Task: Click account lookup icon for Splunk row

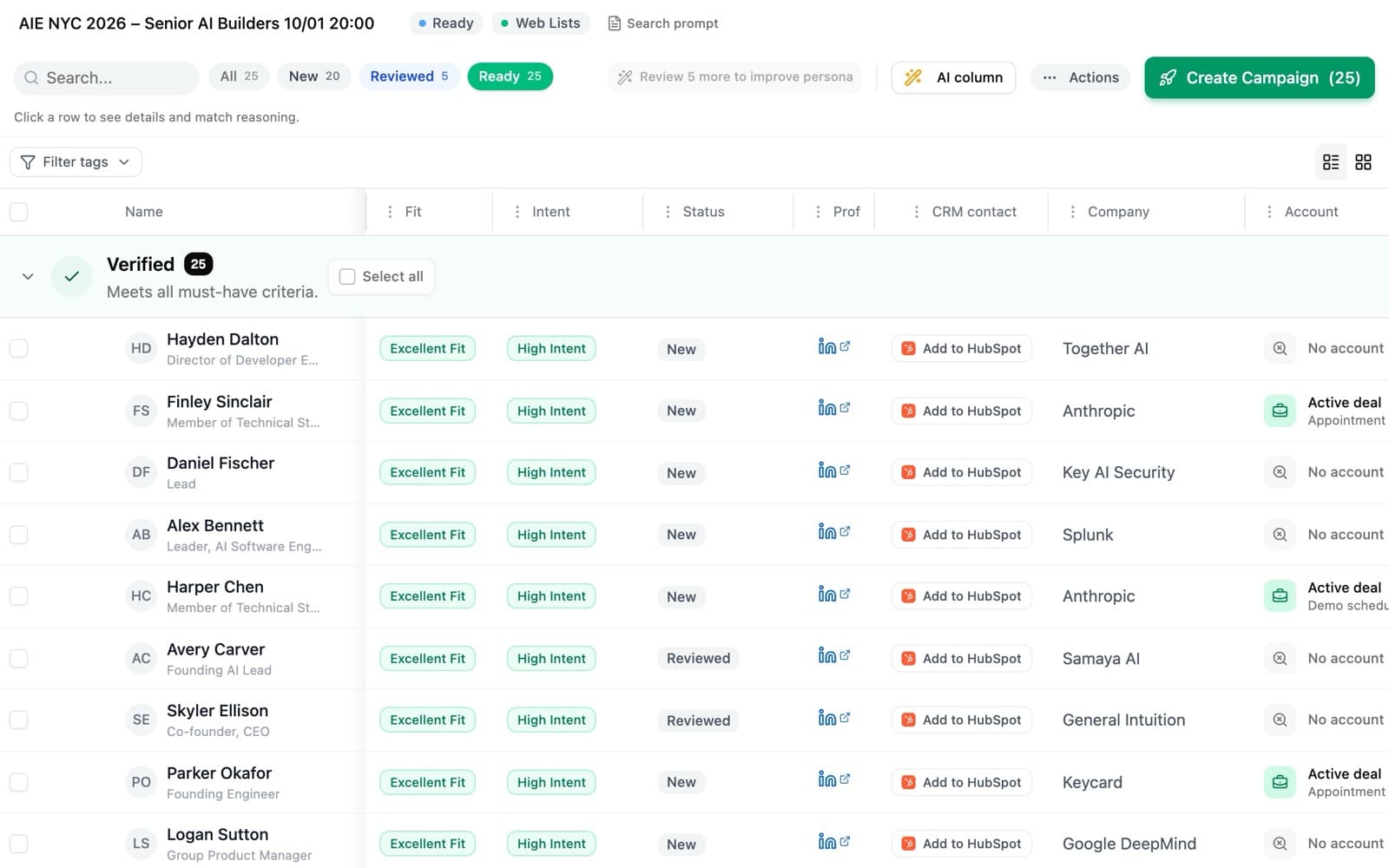Action: pos(1280,535)
